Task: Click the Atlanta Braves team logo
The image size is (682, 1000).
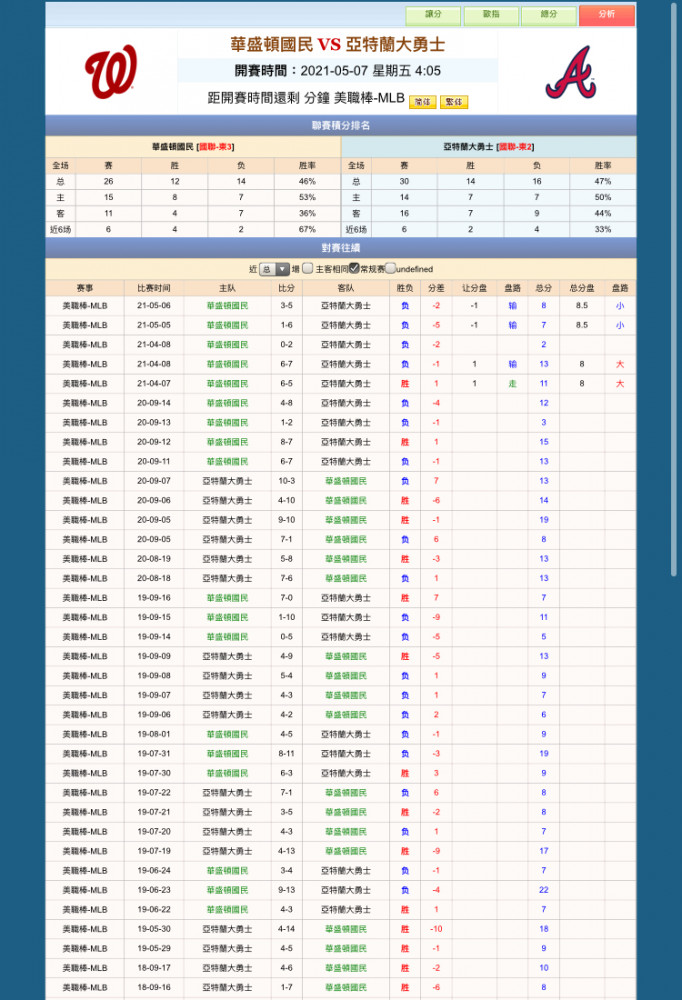Action: (x=571, y=72)
